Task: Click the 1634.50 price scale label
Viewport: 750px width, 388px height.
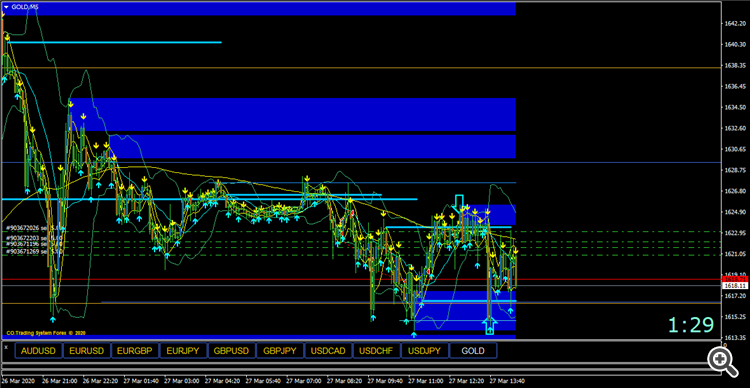Action: coord(736,107)
